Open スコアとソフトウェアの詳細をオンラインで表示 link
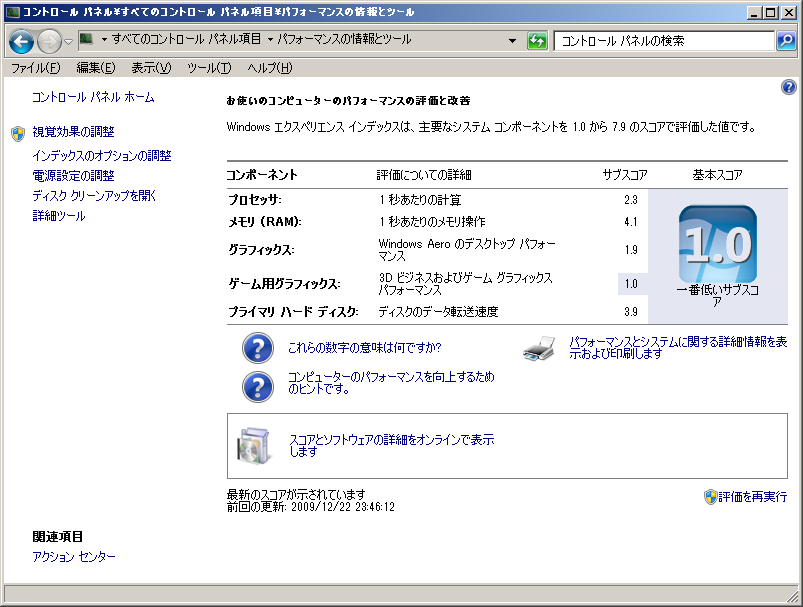Image resolution: width=803 pixels, height=607 pixels. [392, 445]
